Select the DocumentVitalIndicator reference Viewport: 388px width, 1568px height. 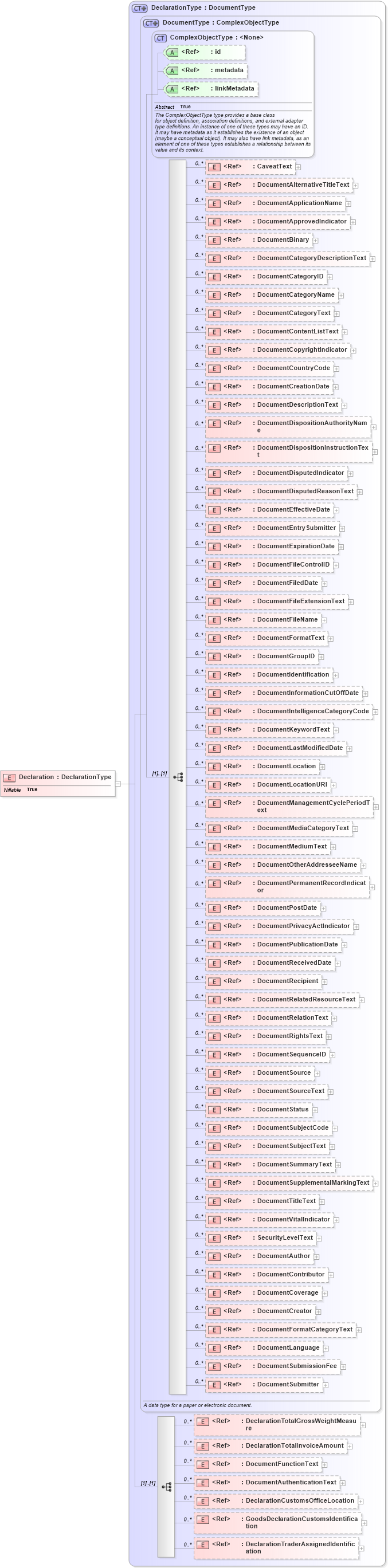pyautogui.click(x=269, y=1220)
